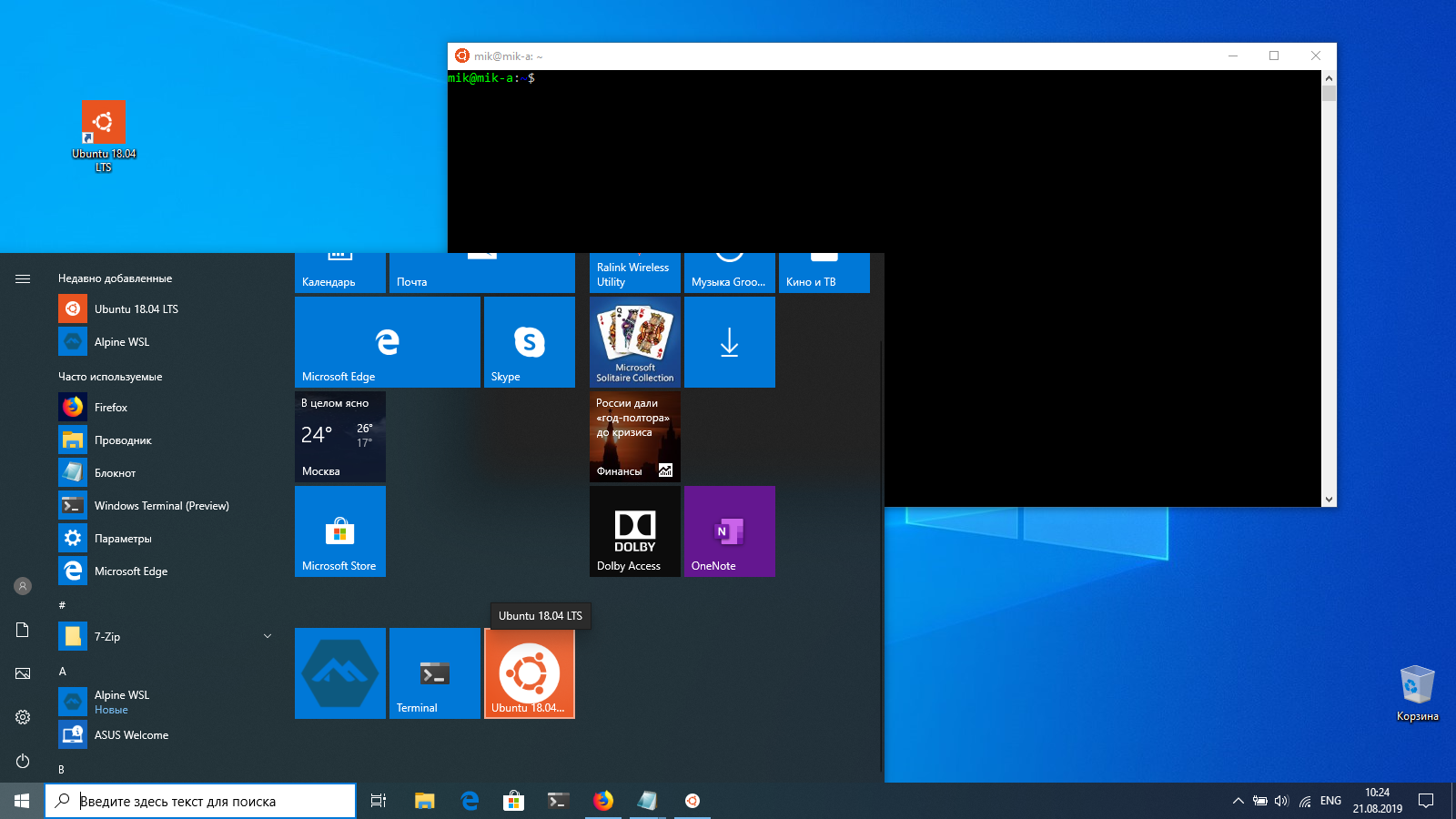Click the Windows Start button
The image size is (1456, 819).
click(22, 801)
